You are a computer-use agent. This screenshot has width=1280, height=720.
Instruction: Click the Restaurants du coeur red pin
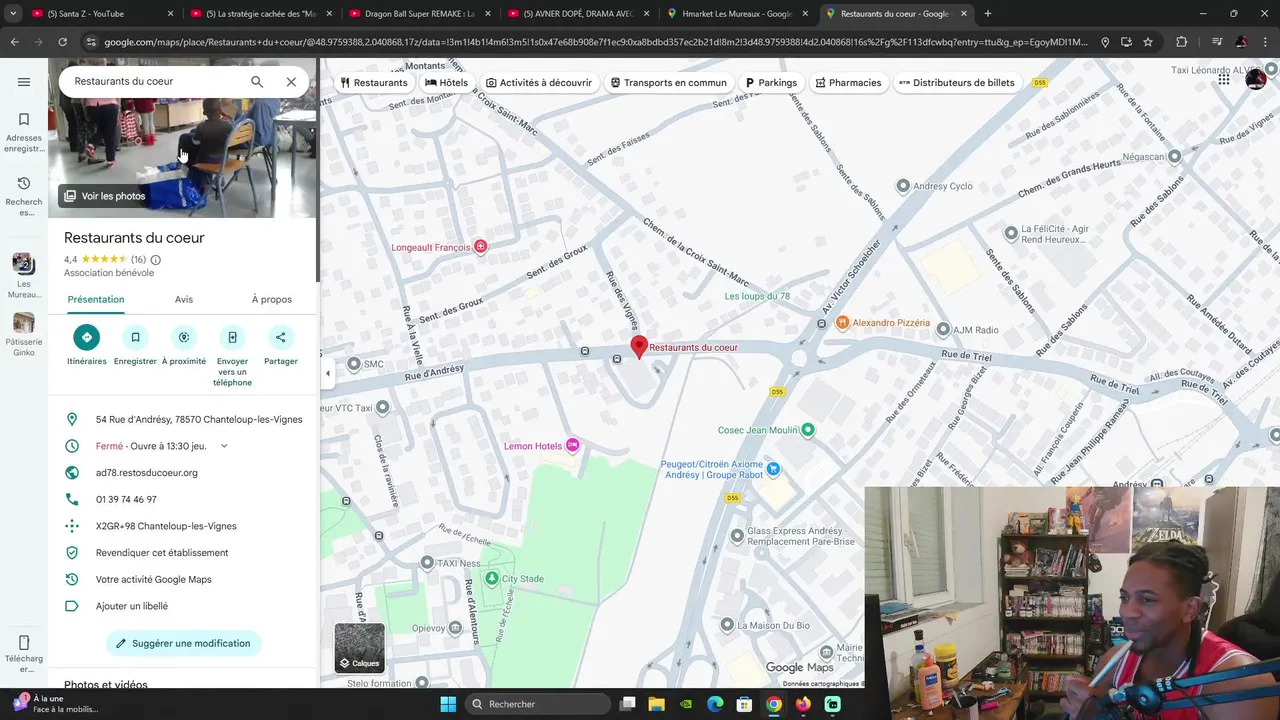[x=639, y=347]
